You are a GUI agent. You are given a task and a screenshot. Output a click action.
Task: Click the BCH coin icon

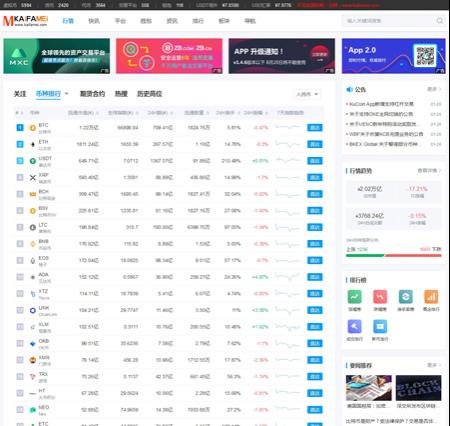33,194
